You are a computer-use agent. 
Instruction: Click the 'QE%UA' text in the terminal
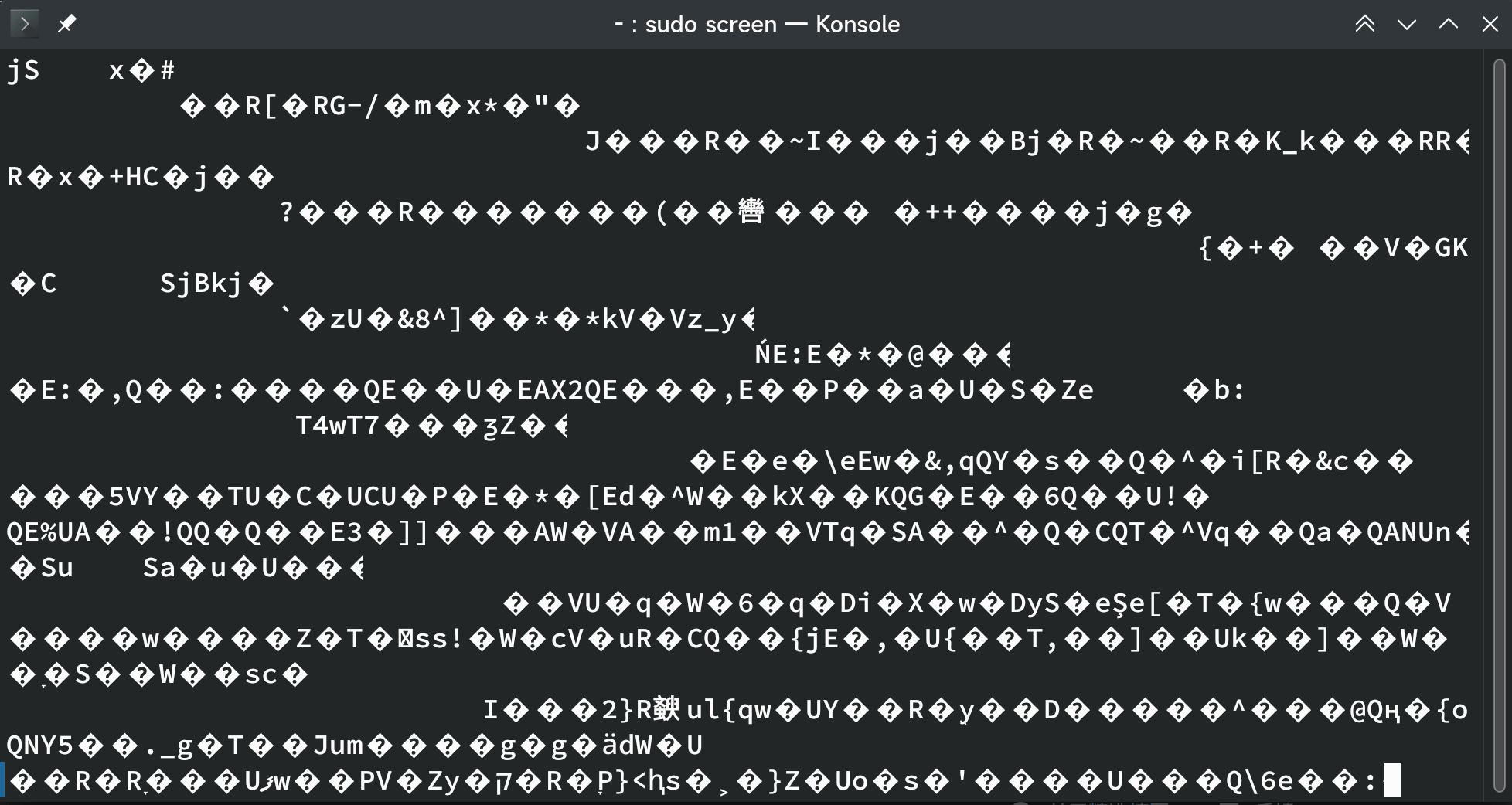point(49,532)
